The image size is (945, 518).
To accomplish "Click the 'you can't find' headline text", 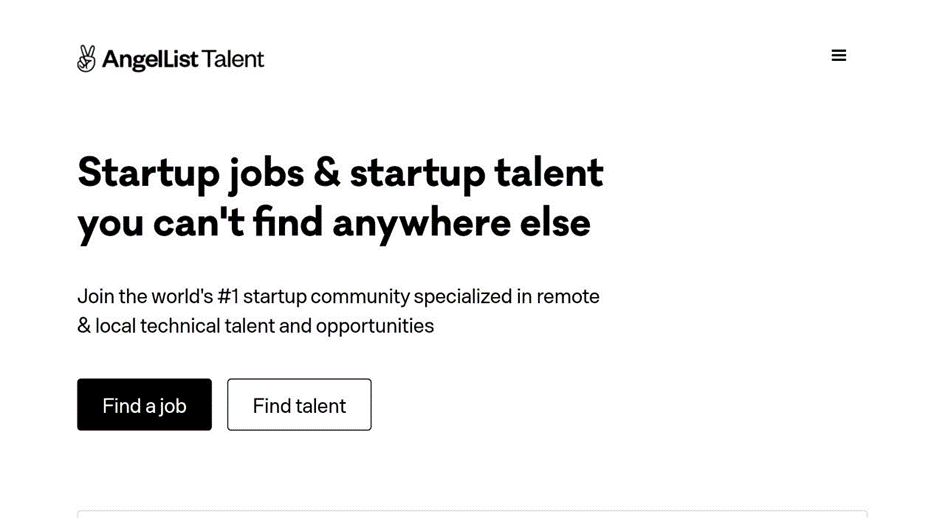I will pyautogui.click(x=198, y=222).
